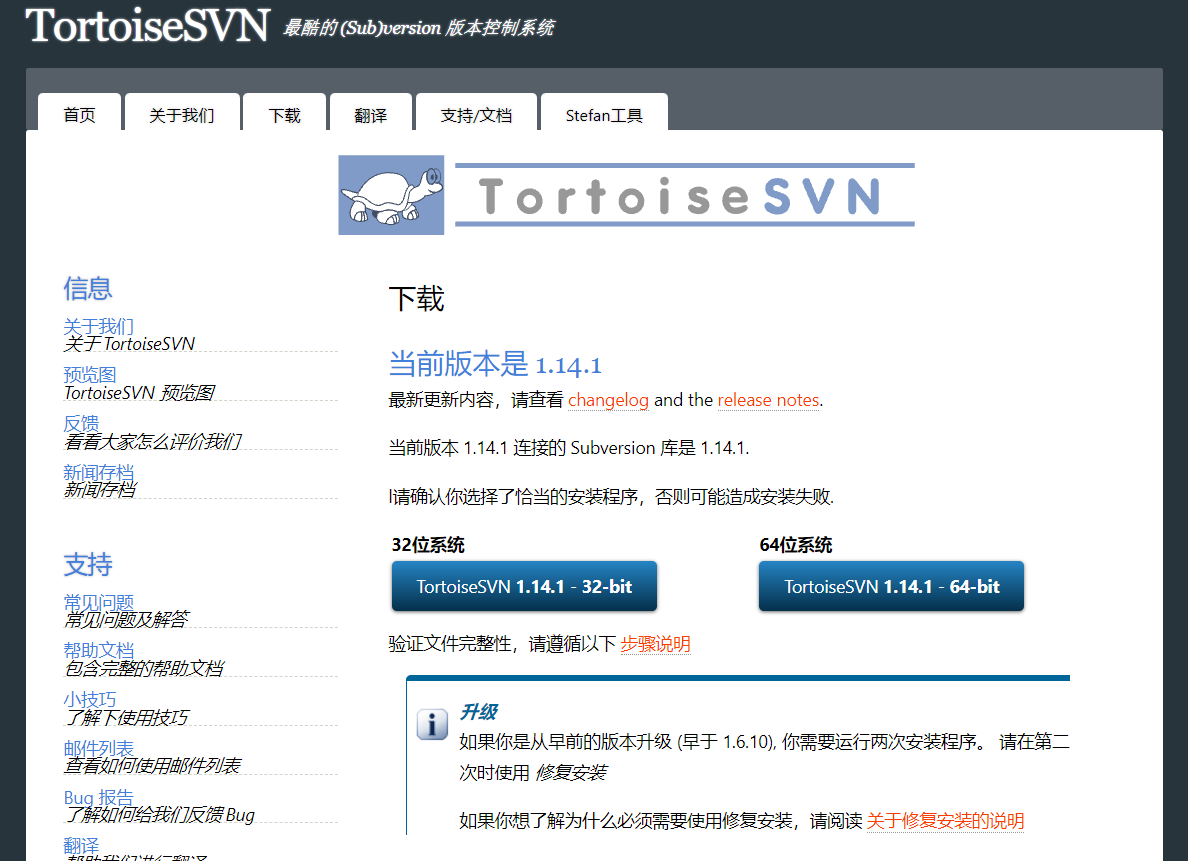Open the 关于我们 sidebar link
This screenshot has width=1188, height=861.
point(98,326)
